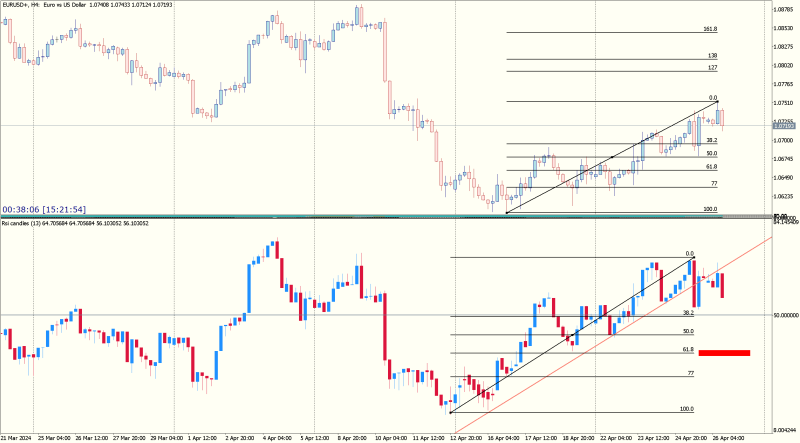Click the 18 Apr 20:00 time label
This screenshot has width=800, height=443.
point(579,438)
